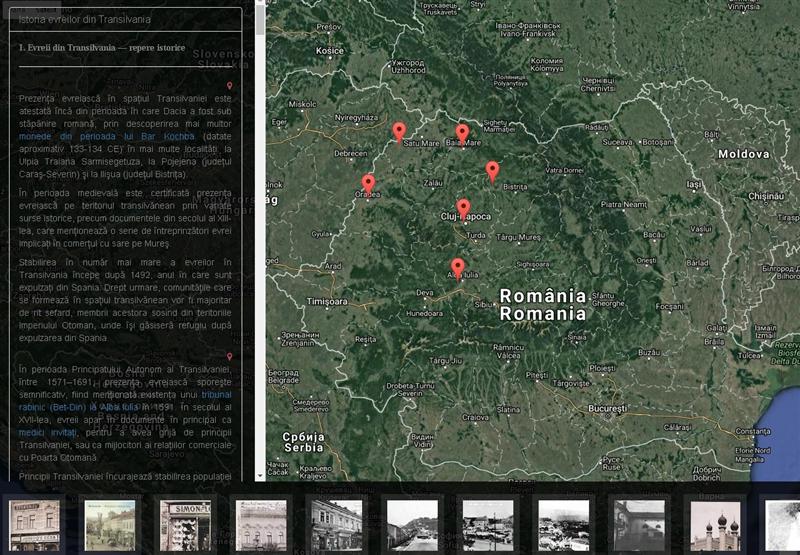Viewport: 800px width, 555px height.
Task: Open the red map marker at Oradea
Action: point(368,184)
